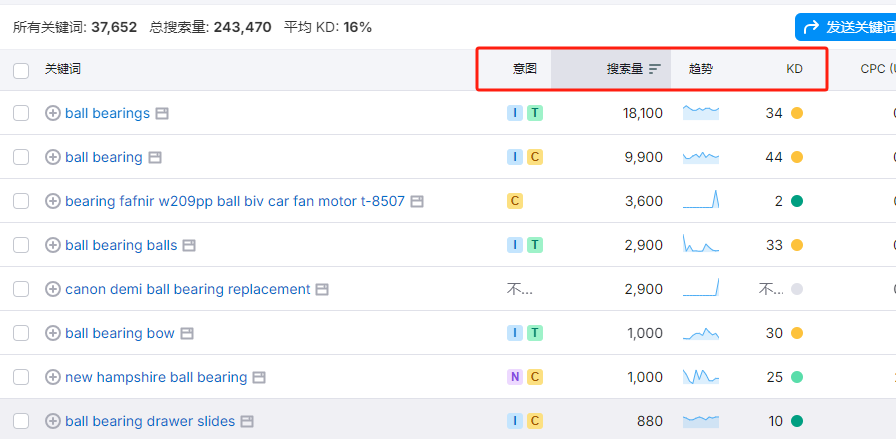
Task: Click SERP icon beside new hampshire ball bearing
Action: click(259, 377)
